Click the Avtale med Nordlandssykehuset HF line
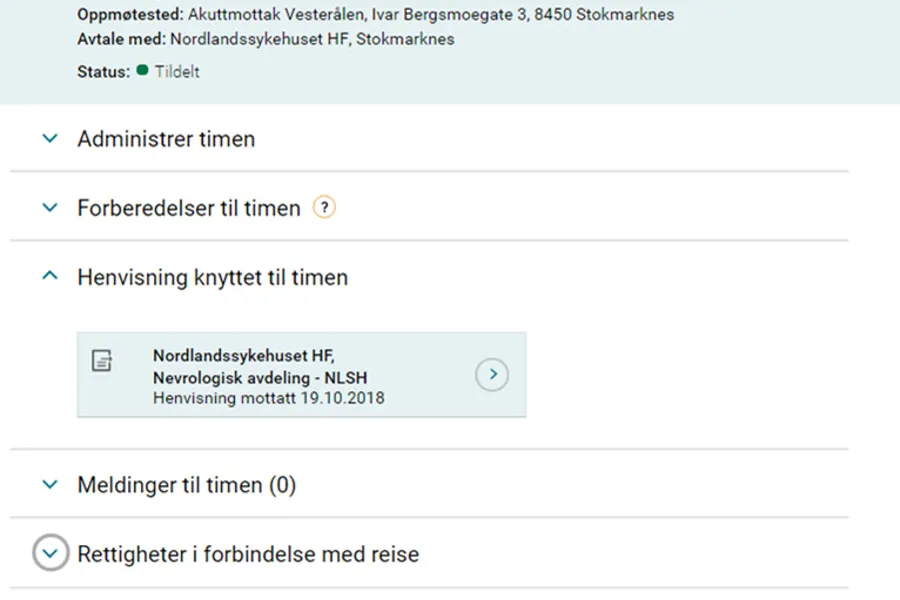This screenshot has height=600, width=900. (265, 39)
